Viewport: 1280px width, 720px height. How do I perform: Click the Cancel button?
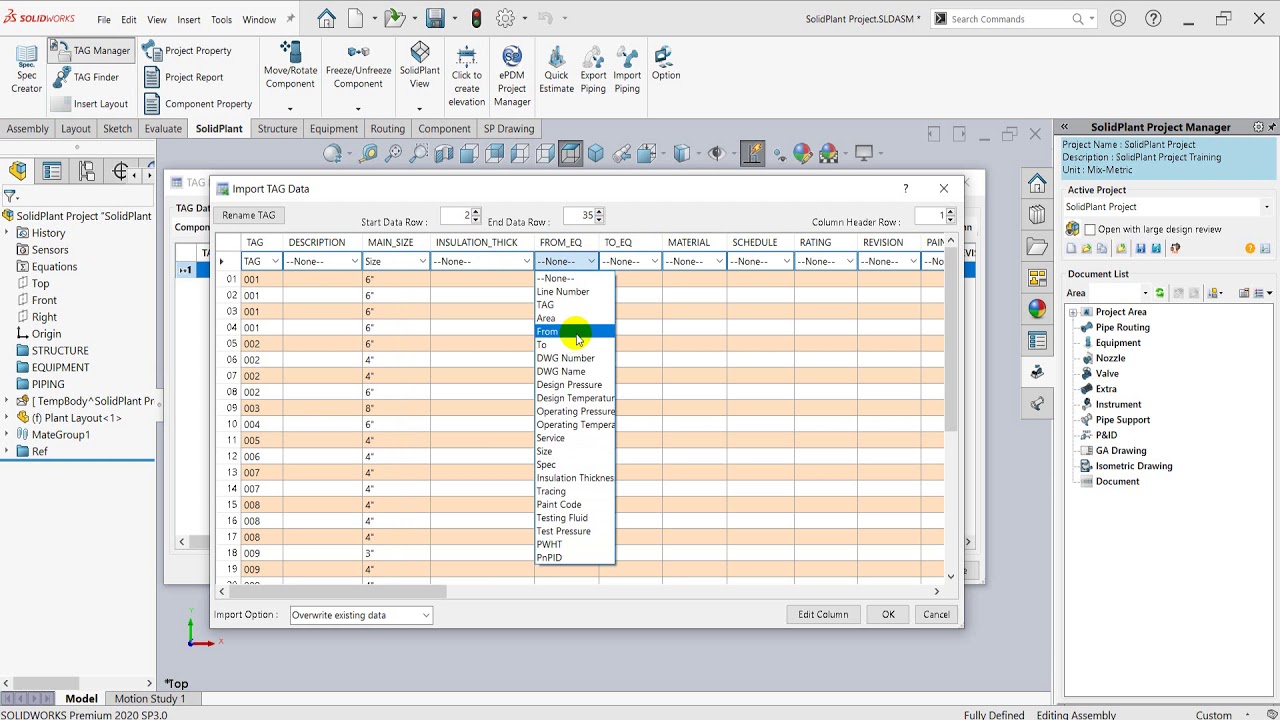tap(936, 615)
